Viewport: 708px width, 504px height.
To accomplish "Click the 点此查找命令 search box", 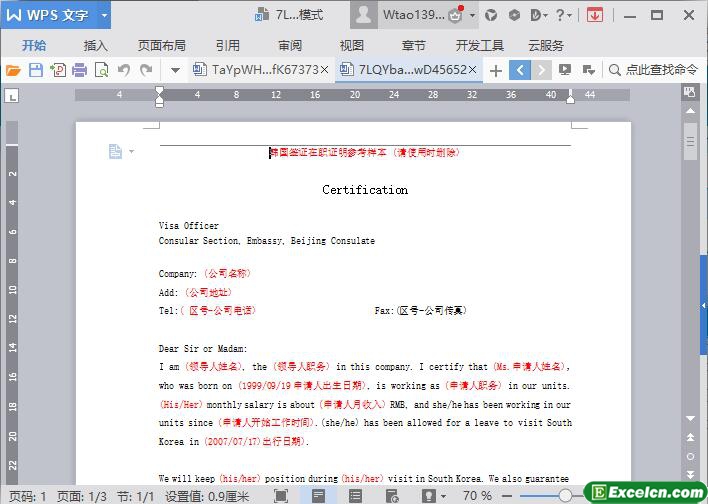I will tap(653, 70).
